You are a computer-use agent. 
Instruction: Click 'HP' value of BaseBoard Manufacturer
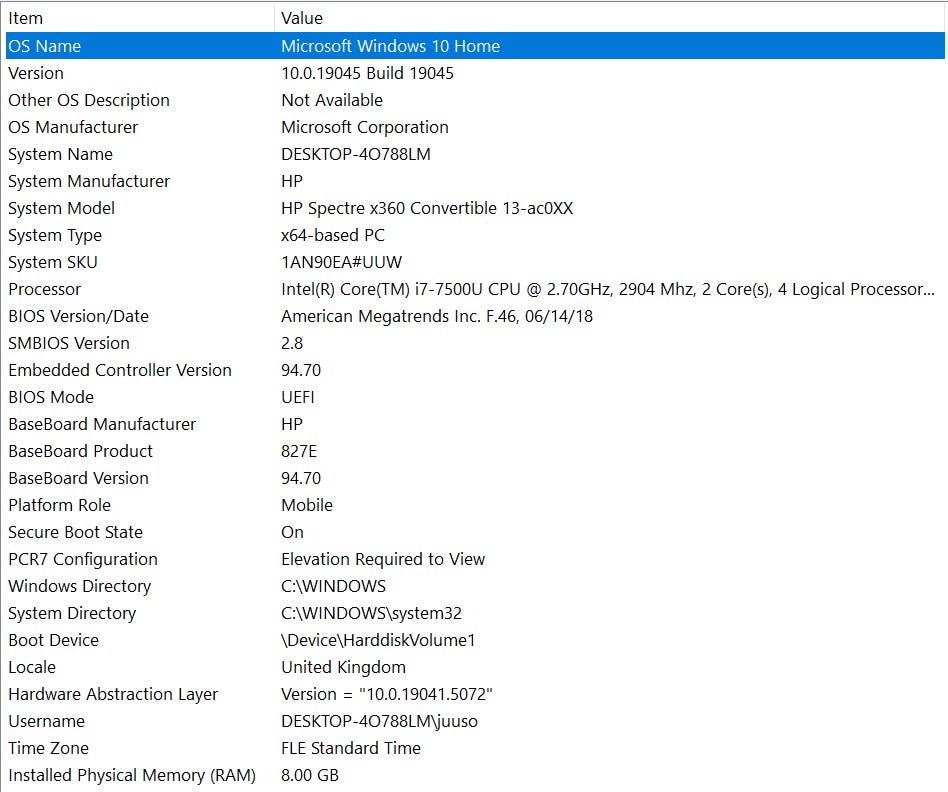[292, 424]
